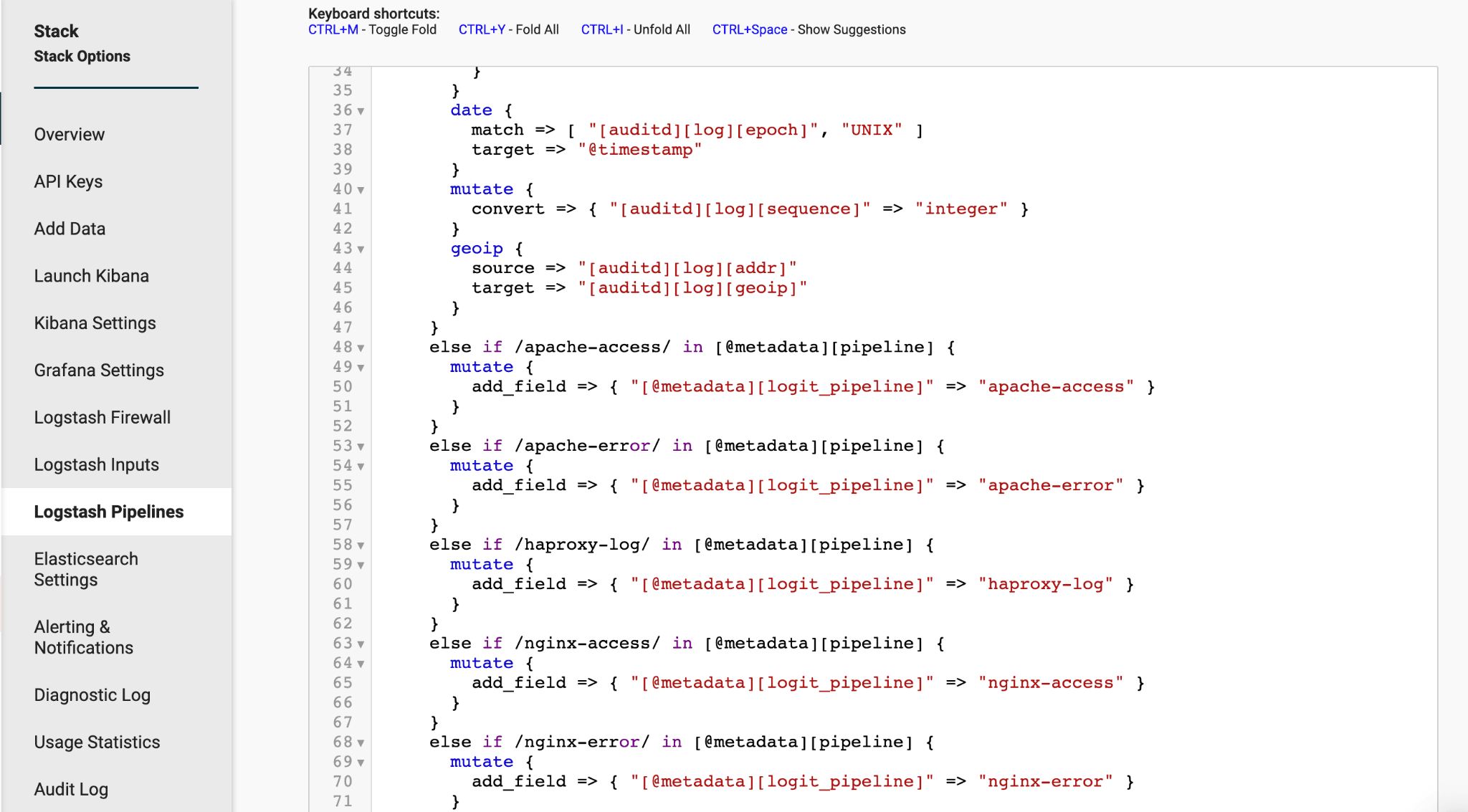Fold the apache-error else-if at line 53
1468x812 pixels.
[361, 446]
